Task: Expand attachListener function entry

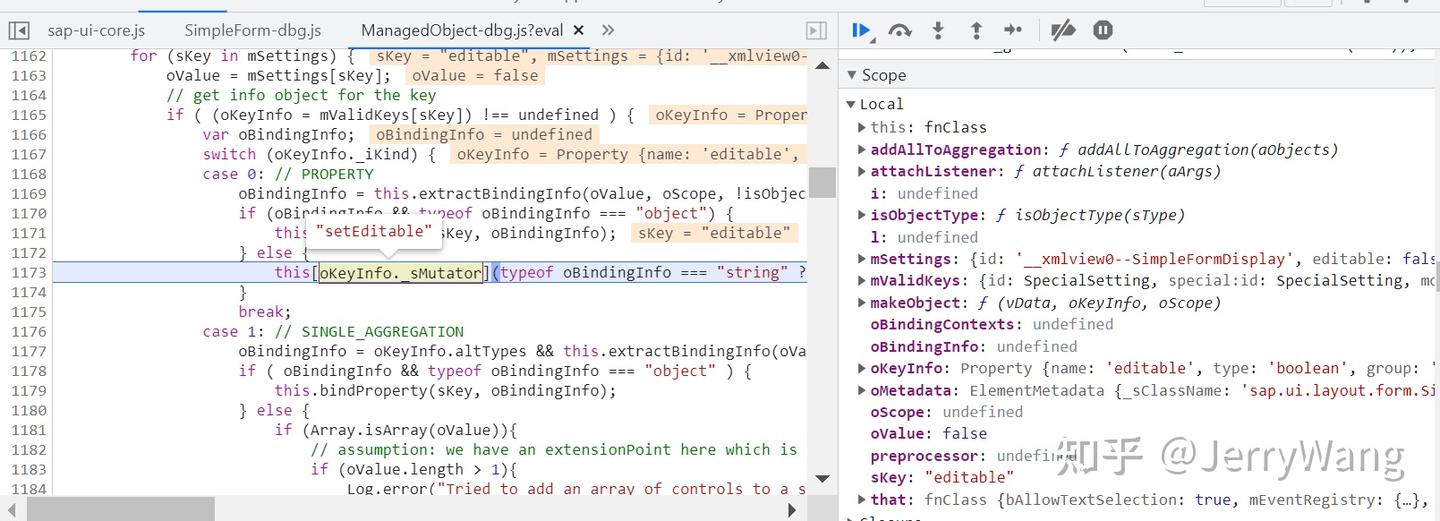Action: [862, 171]
